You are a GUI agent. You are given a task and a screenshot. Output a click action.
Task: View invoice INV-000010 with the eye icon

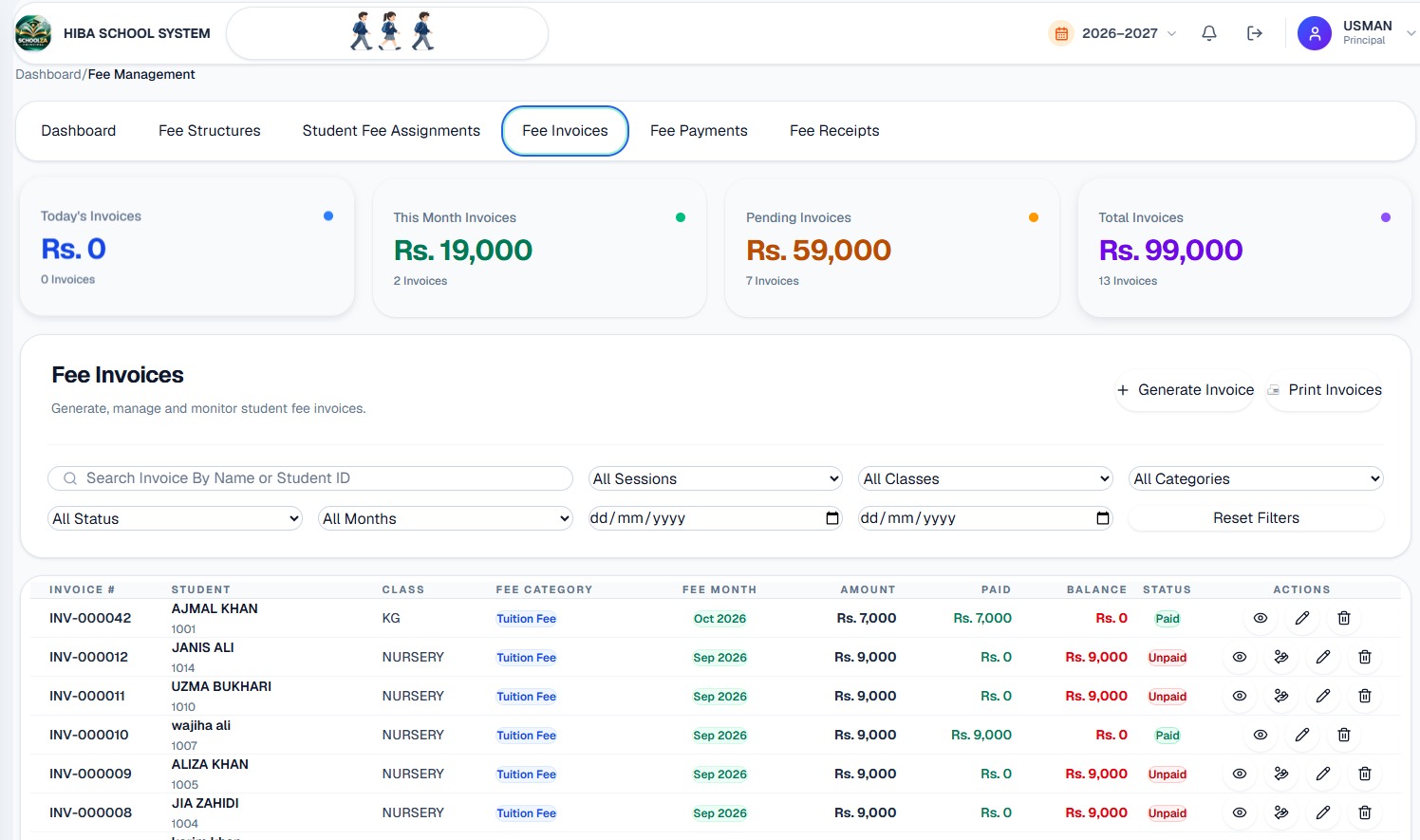pyautogui.click(x=1261, y=735)
